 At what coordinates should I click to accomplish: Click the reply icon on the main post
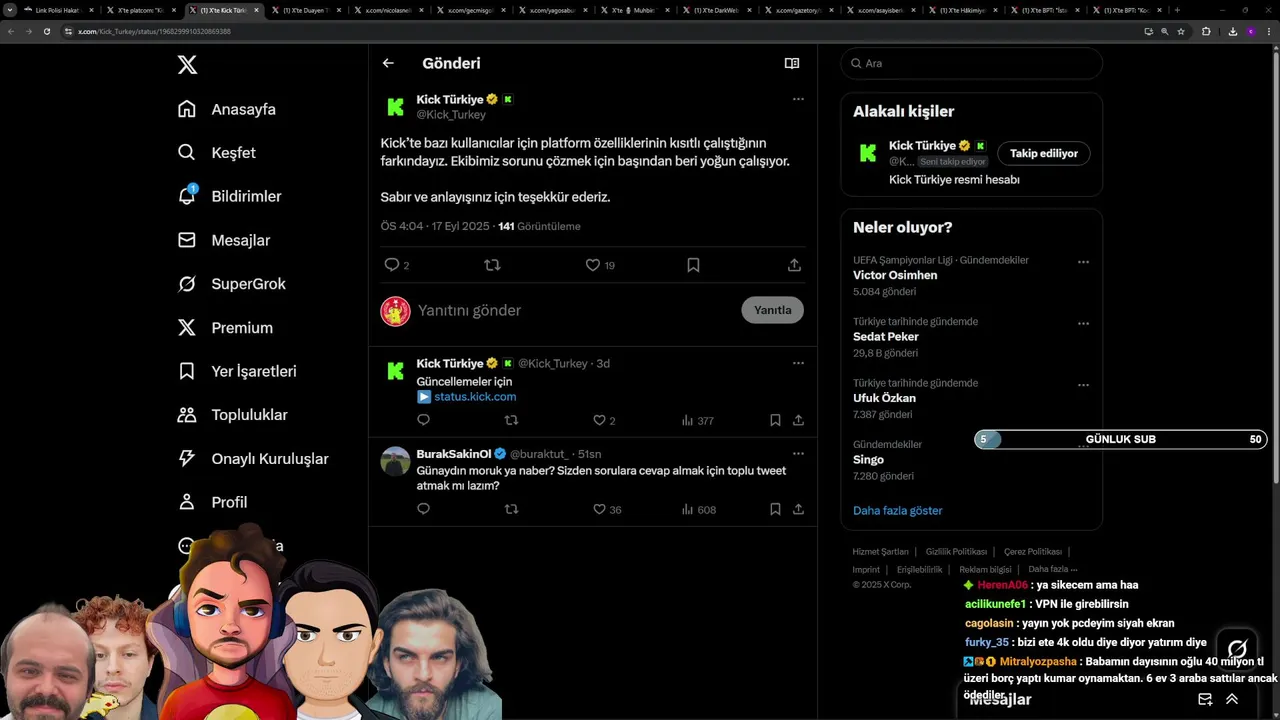coord(392,265)
